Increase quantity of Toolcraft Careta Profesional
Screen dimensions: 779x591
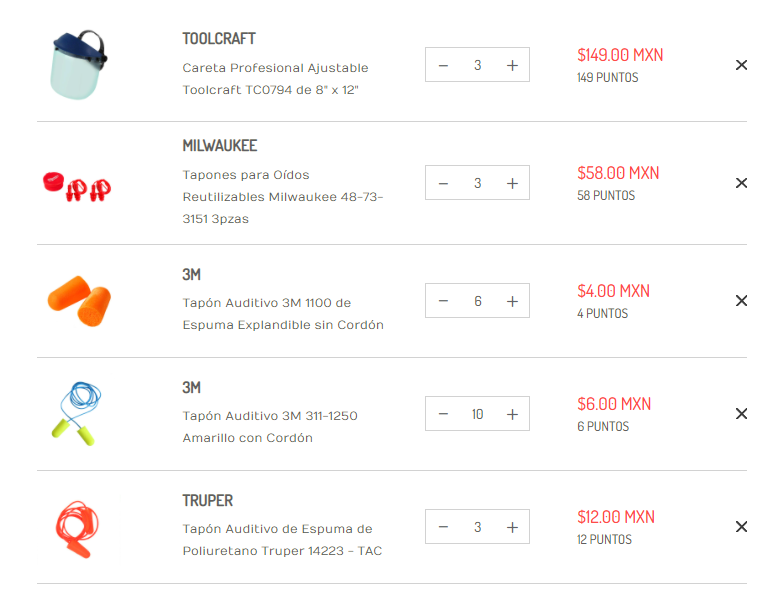(x=512, y=65)
